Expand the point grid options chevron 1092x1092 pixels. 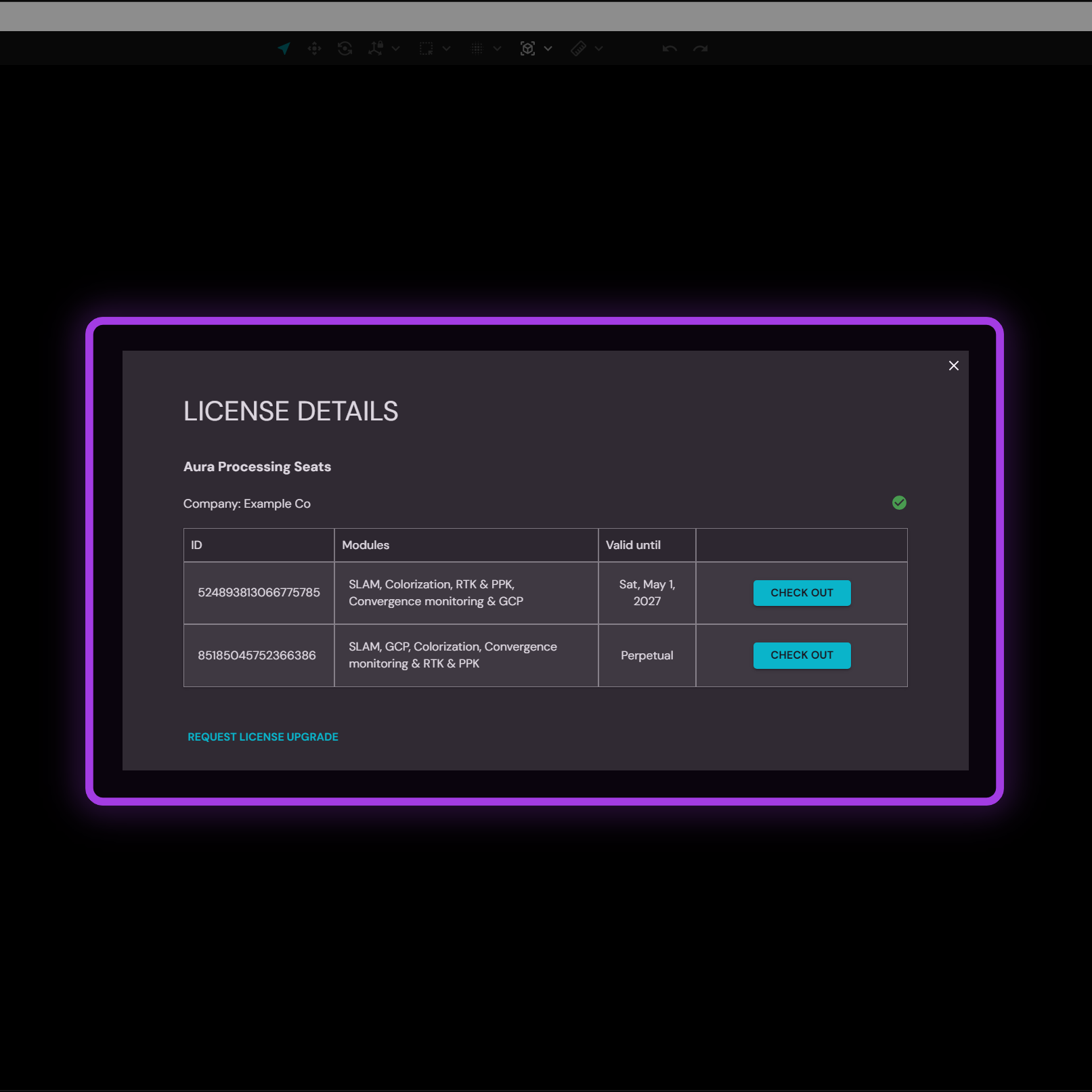[x=498, y=49]
